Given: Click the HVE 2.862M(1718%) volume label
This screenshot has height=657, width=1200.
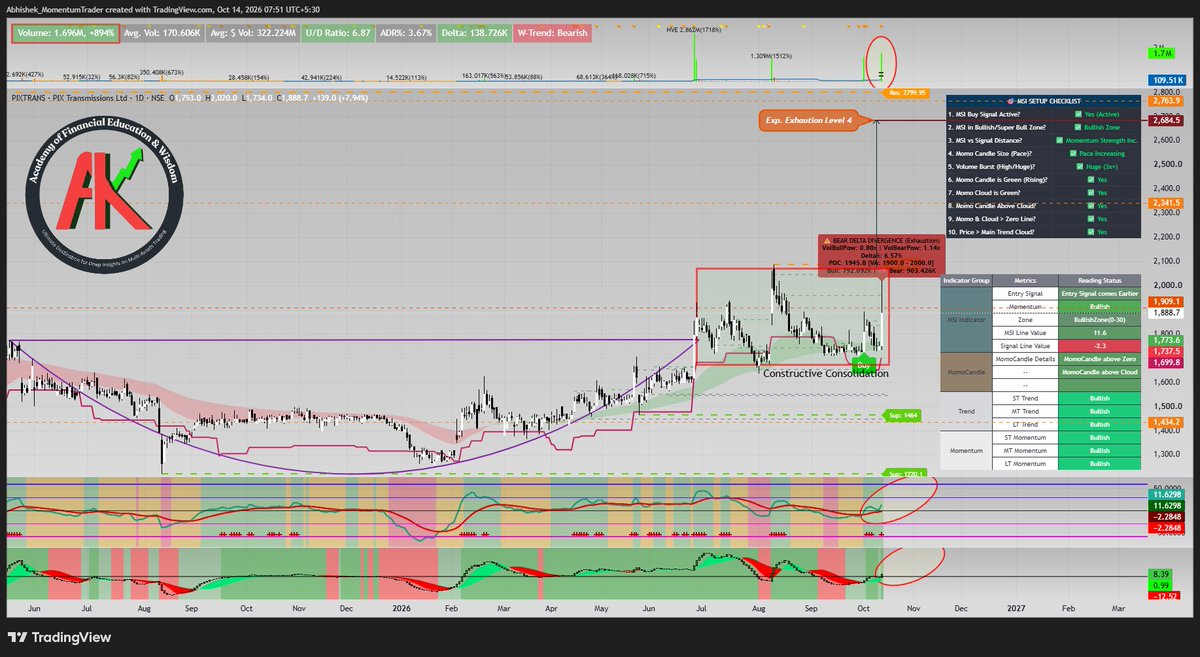Looking at the screenshot, I should click(x=693, y=31).
